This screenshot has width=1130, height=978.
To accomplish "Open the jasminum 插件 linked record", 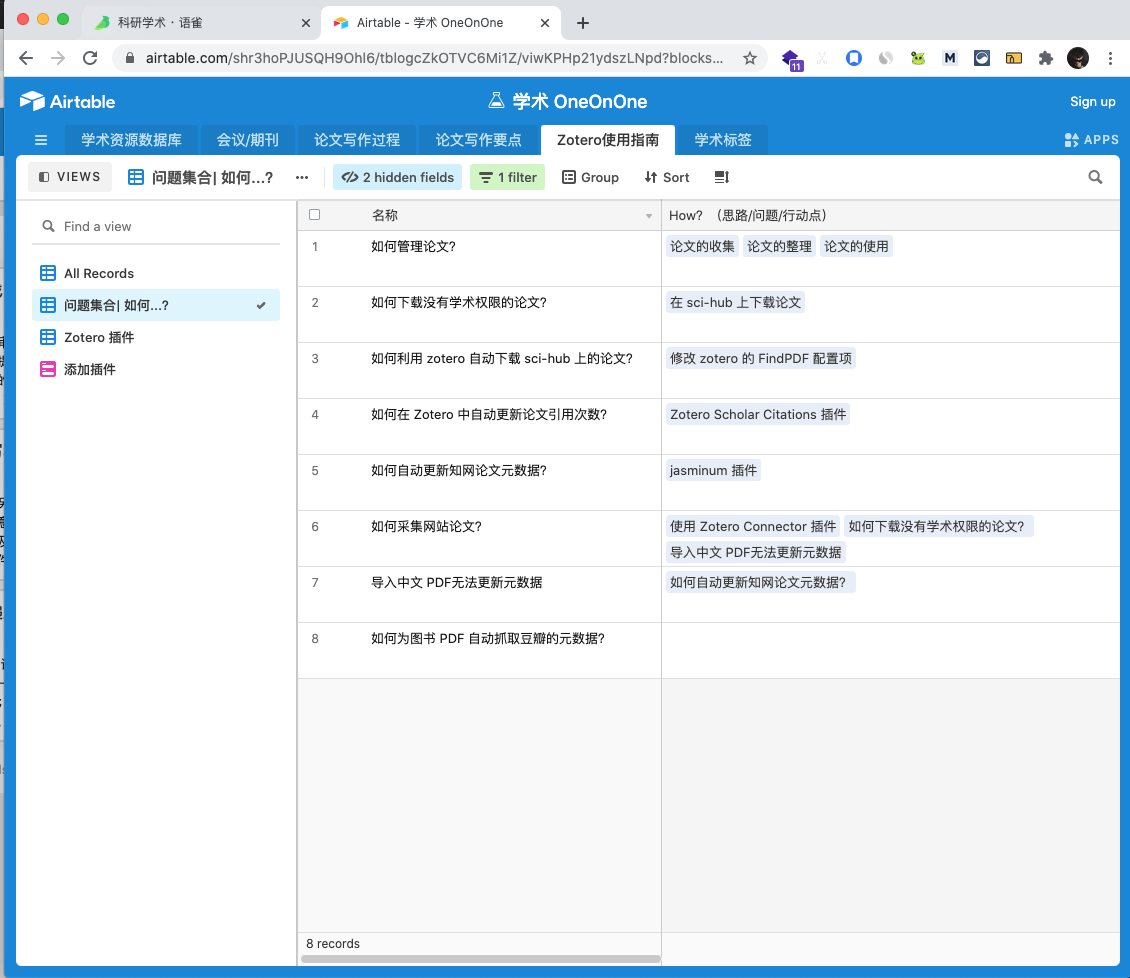I will click(713, 471).
